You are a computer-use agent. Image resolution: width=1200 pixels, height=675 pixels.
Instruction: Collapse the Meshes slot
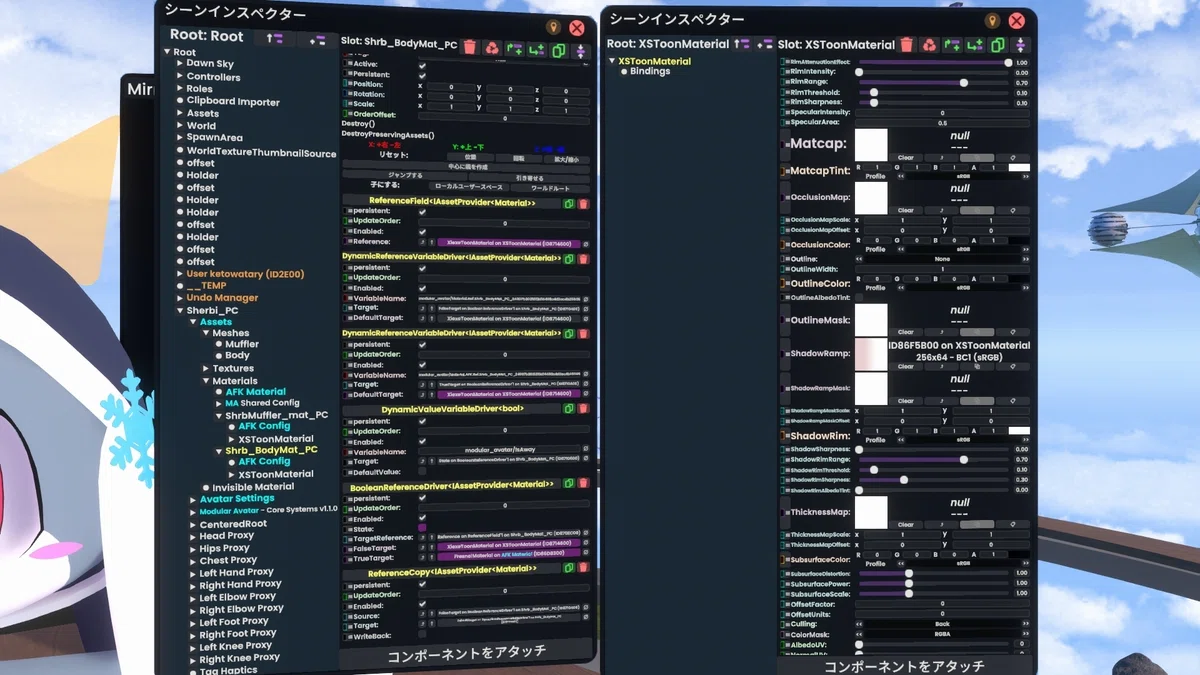(205, 333)
